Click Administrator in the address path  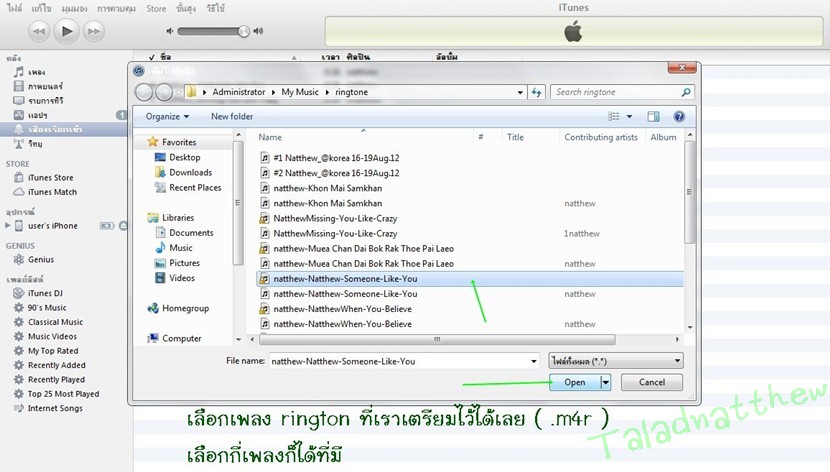point(239,92)
